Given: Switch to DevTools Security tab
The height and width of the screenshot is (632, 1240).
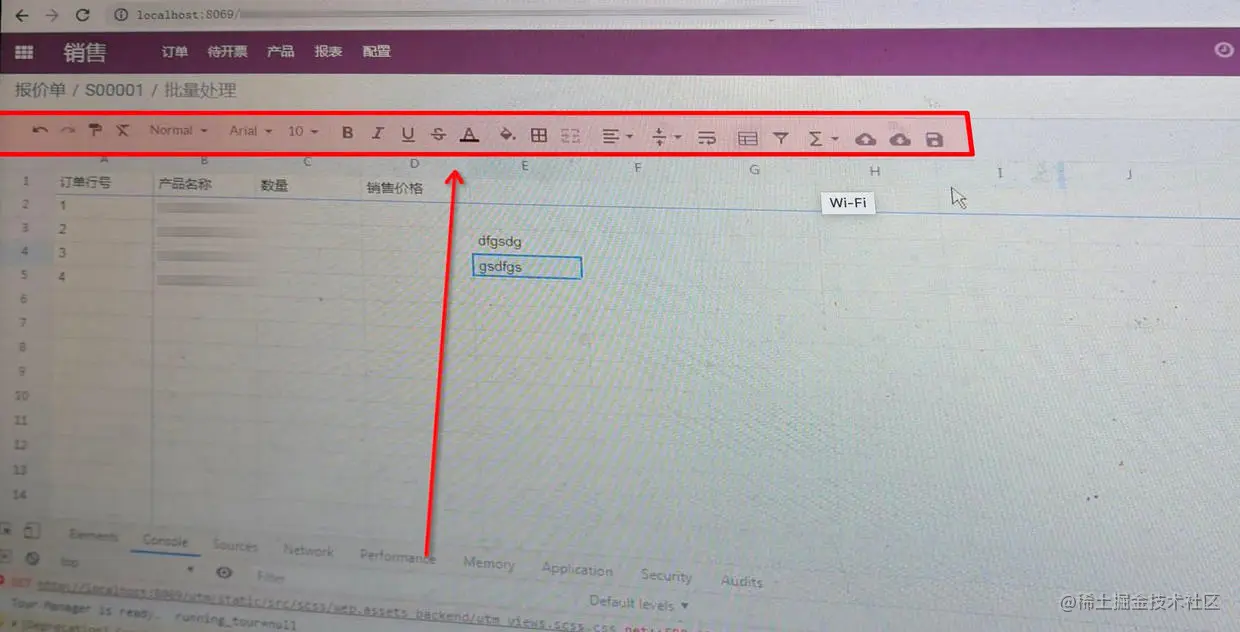Looking at the screenshot, I should click(x=666, y=575).
